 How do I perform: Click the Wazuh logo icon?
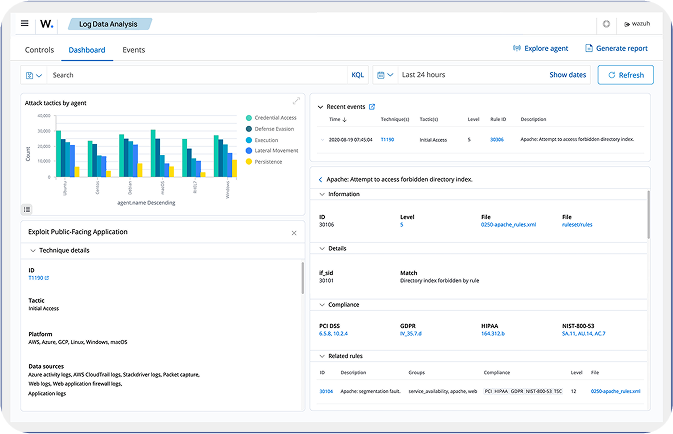(x=48, y=23)
